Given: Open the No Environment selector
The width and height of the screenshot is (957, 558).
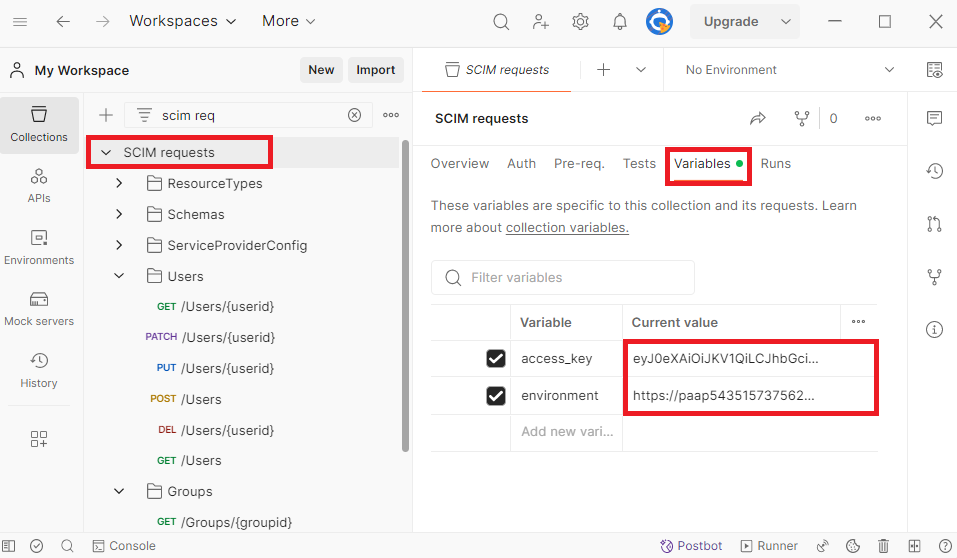Looking at the screenshot, I should [x=789, y=70].
